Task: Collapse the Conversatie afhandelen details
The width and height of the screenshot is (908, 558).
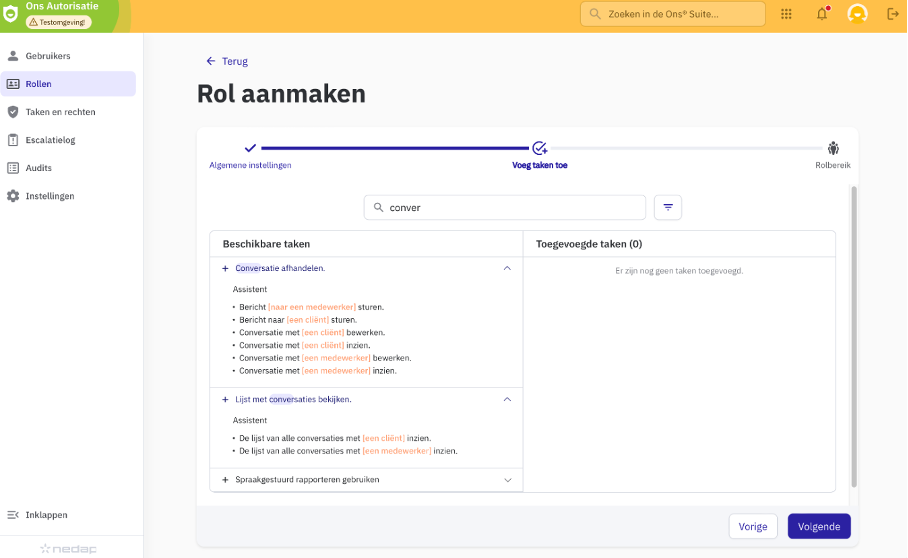Action: click(507, 268)
